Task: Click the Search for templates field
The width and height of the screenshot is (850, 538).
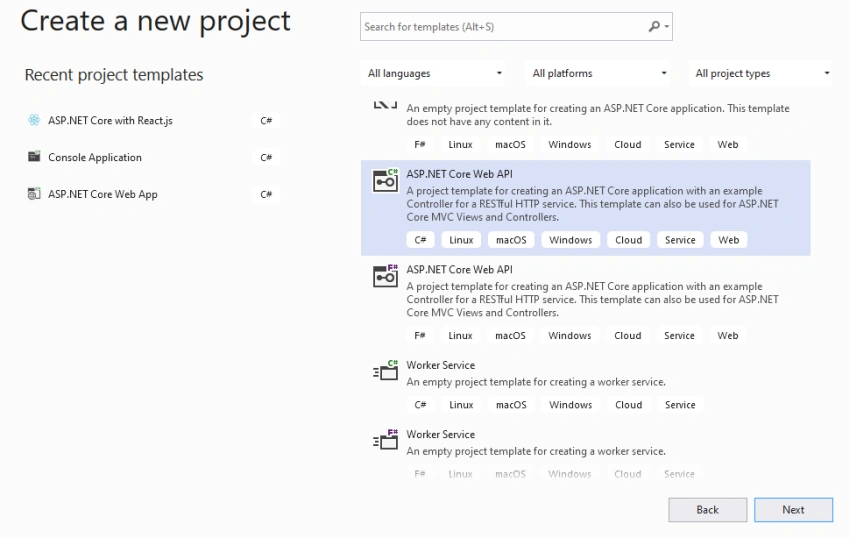Action: (x=516, y=27)
